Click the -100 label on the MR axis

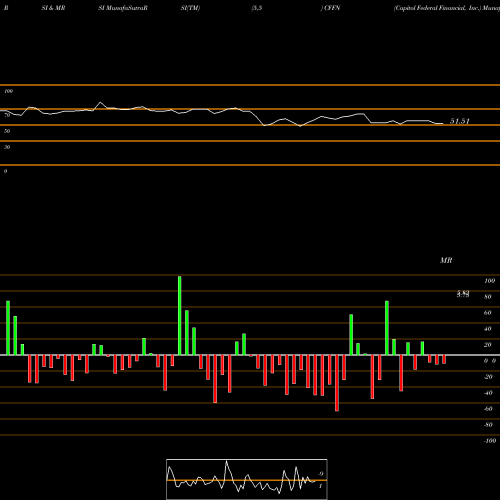click(x=490, y=441)
